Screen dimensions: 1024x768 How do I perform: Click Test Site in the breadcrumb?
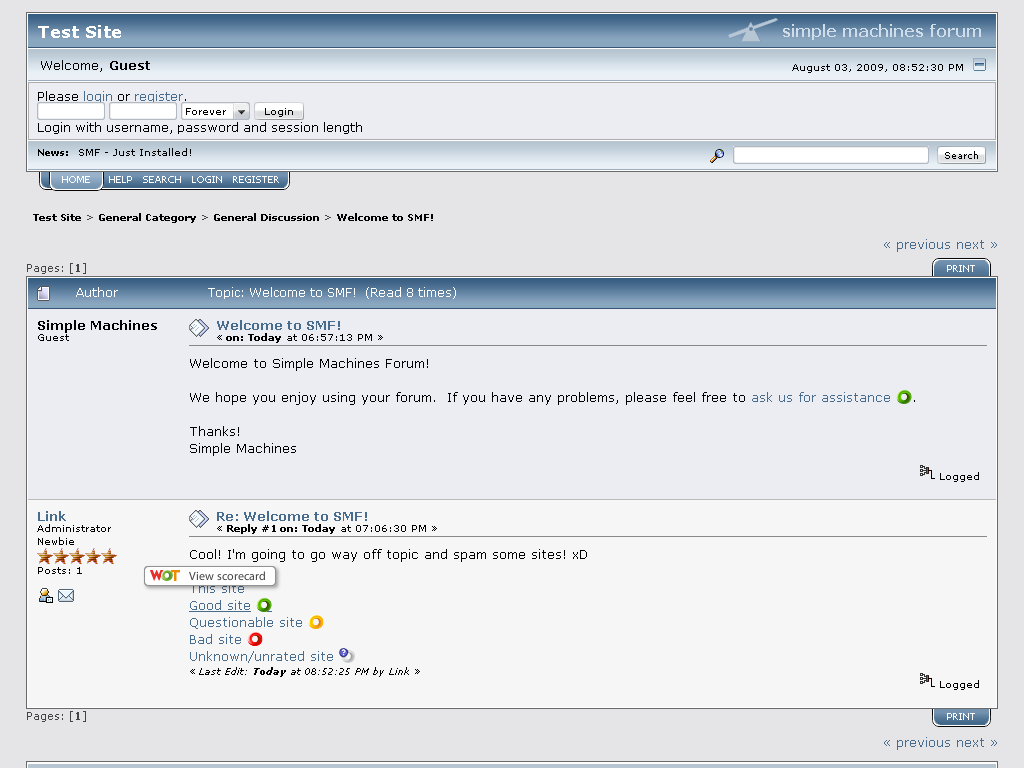click(57, 217)
